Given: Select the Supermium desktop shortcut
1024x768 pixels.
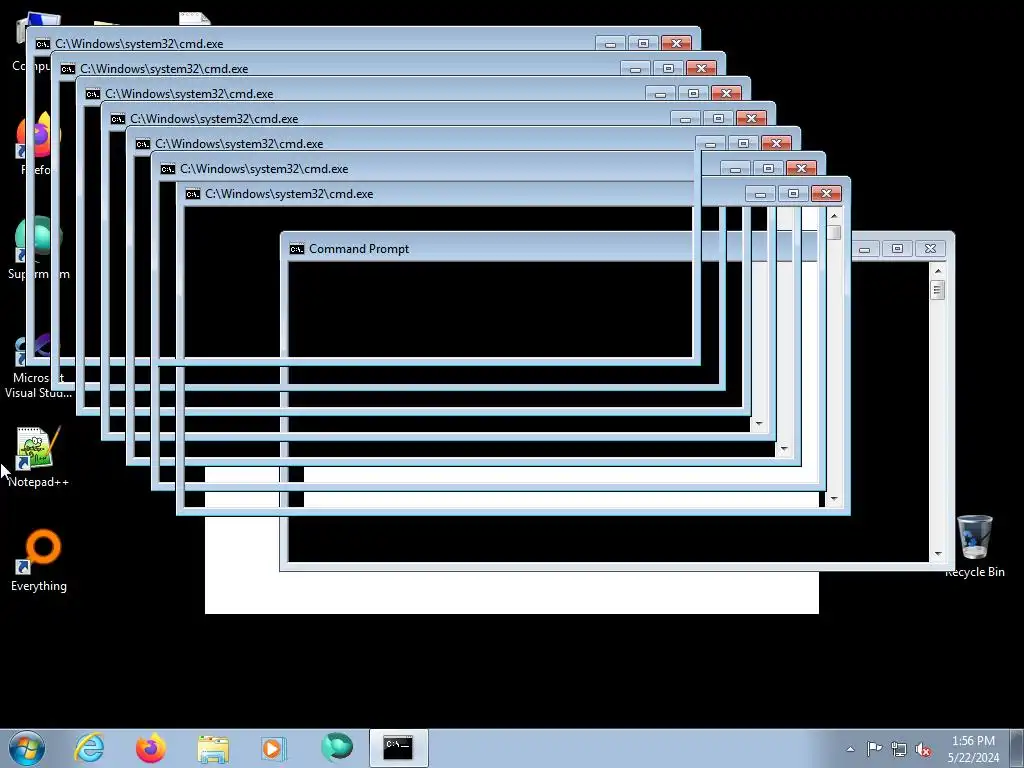Looking at the screenshot, I should (x=39, y=248).
